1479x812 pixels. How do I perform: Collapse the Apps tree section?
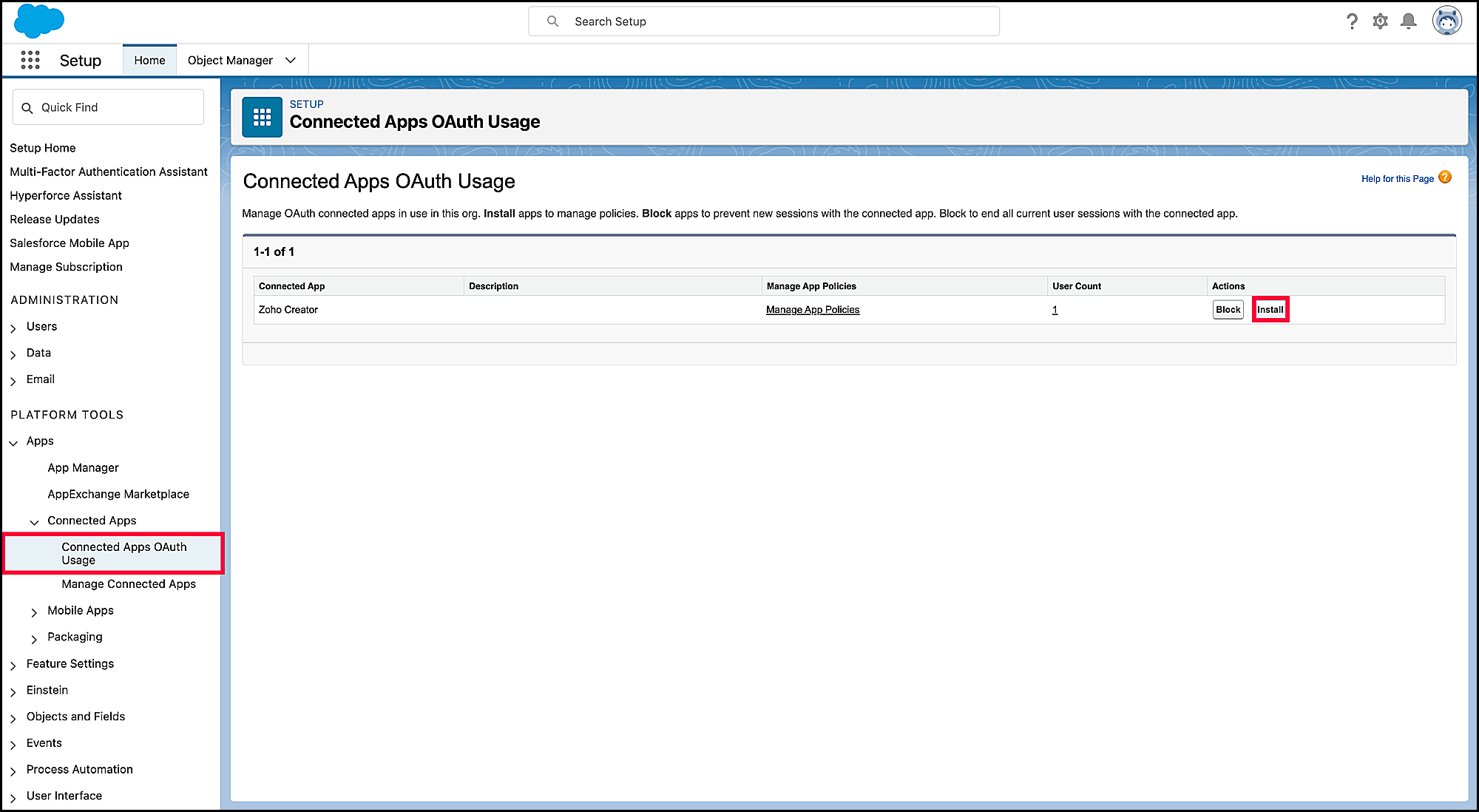[x=13, y=442]
